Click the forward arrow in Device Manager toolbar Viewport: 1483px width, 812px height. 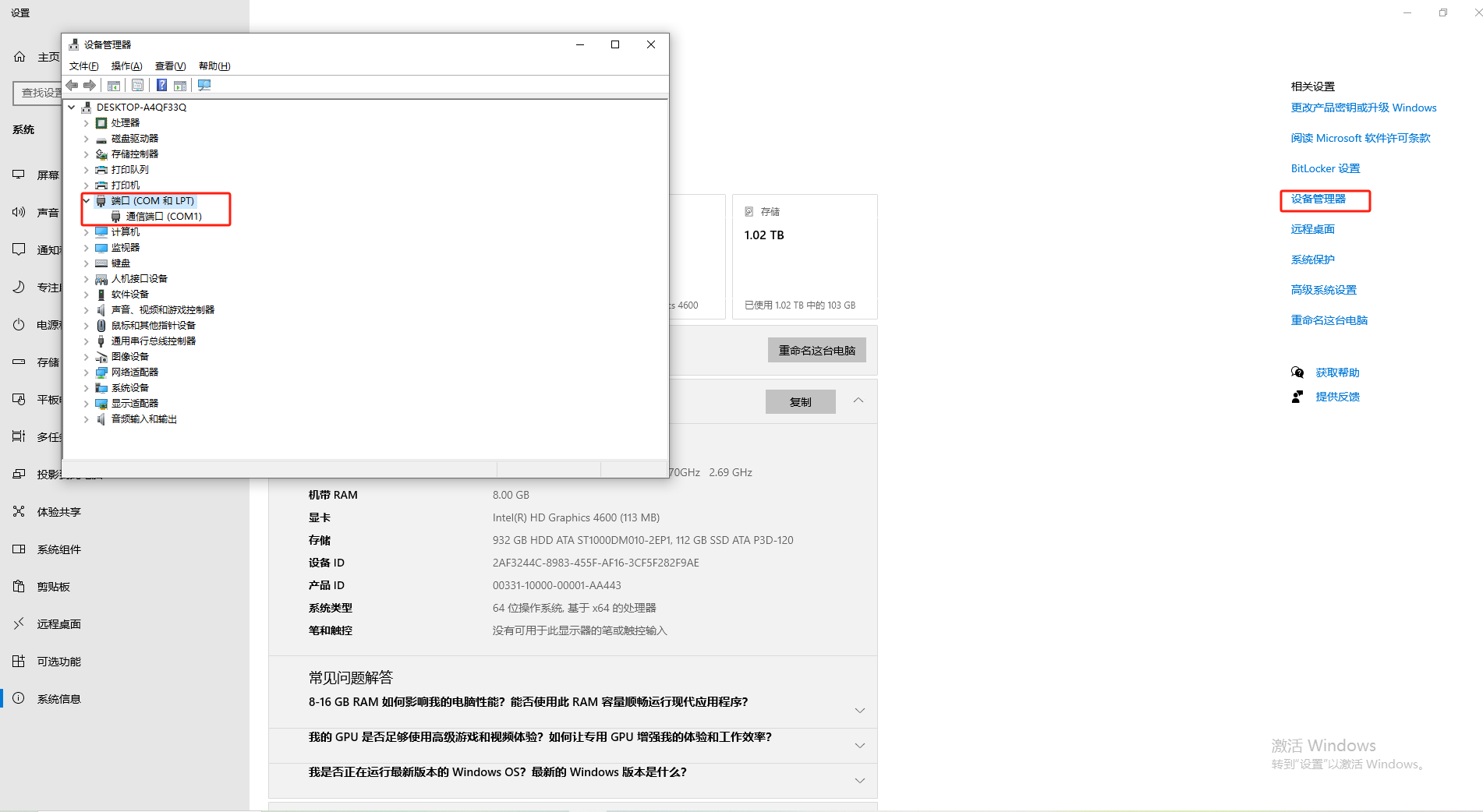[90, 85]
